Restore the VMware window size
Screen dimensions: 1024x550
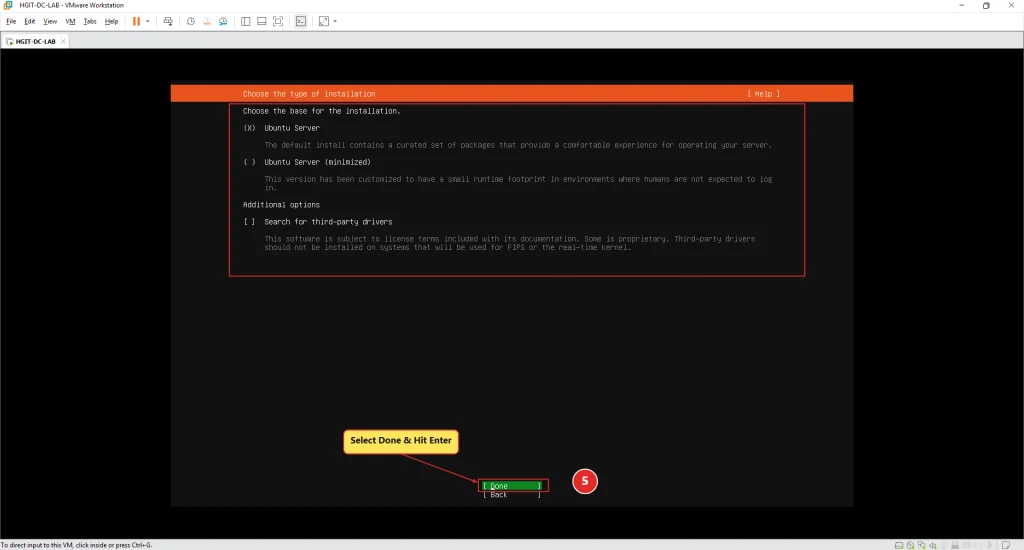point(986,5)
